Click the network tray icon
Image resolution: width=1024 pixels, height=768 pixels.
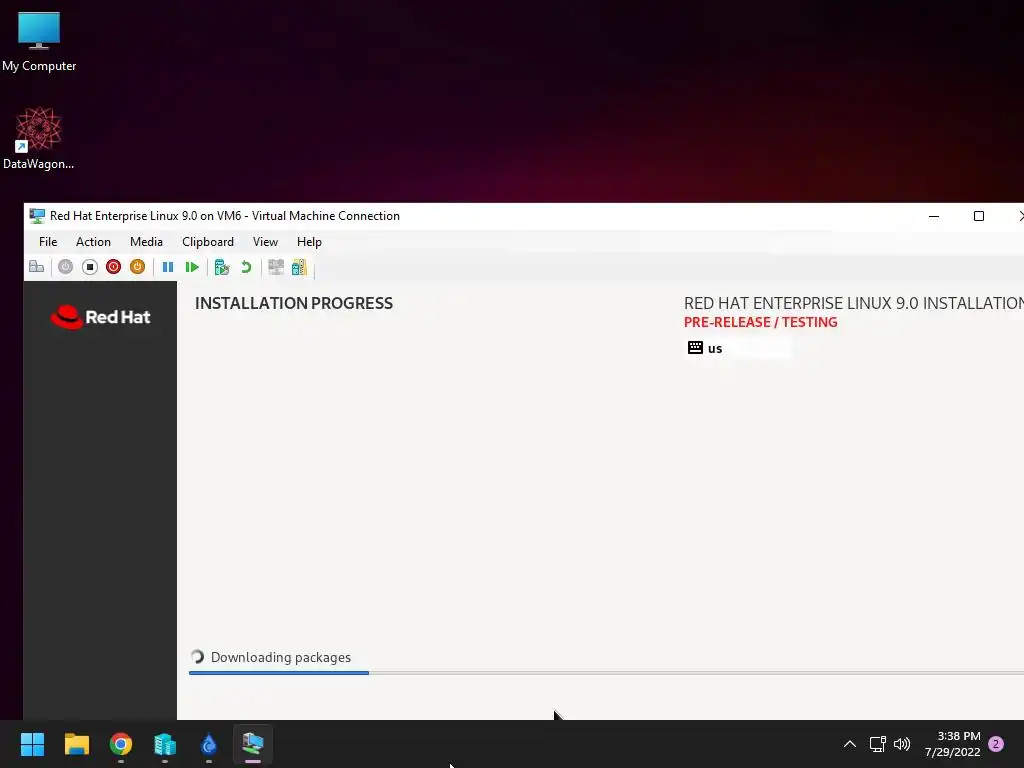(878, 744)
